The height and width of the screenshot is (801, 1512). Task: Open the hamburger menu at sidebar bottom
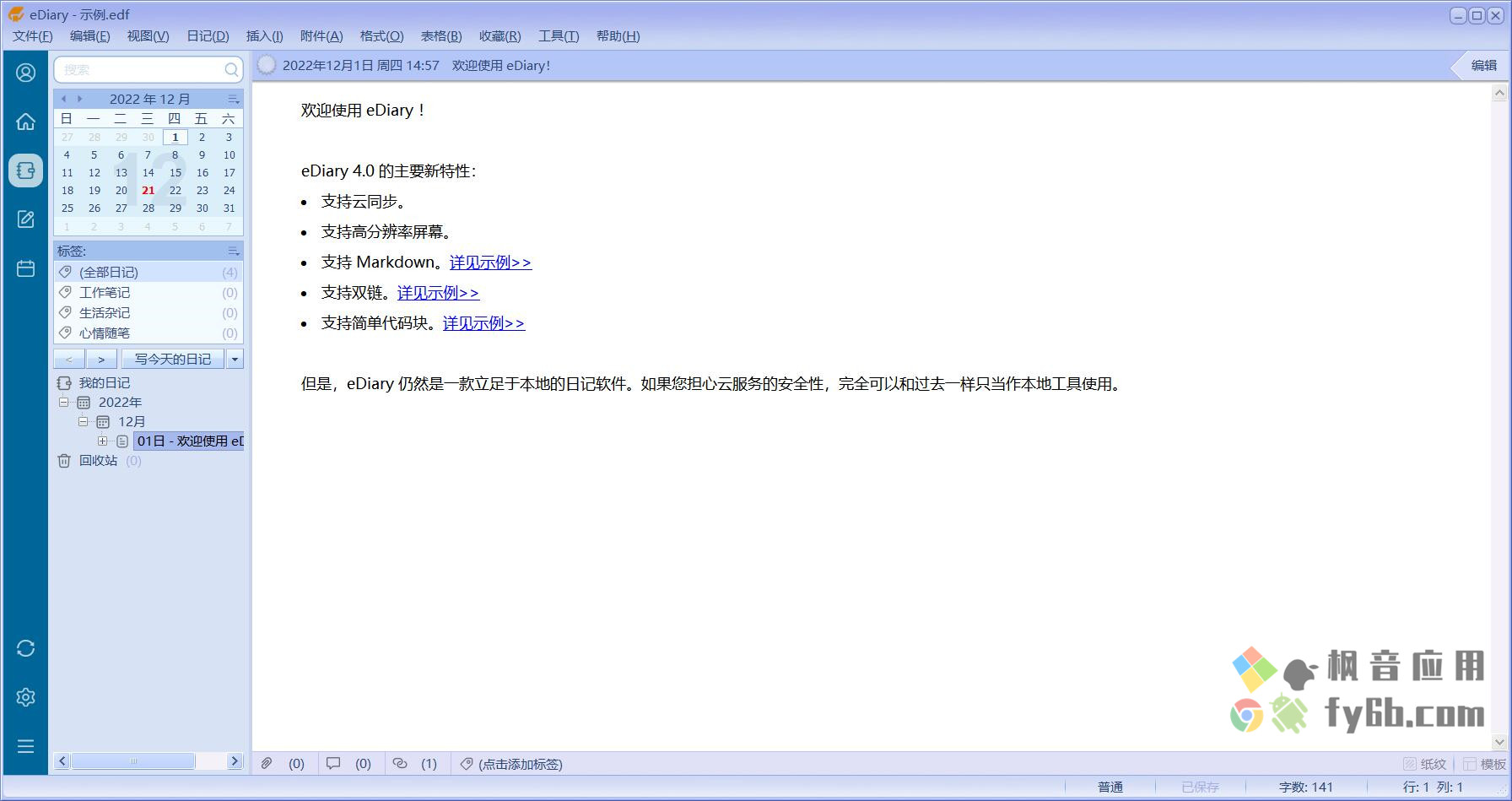pyautogui.click(x=26, y=746)
